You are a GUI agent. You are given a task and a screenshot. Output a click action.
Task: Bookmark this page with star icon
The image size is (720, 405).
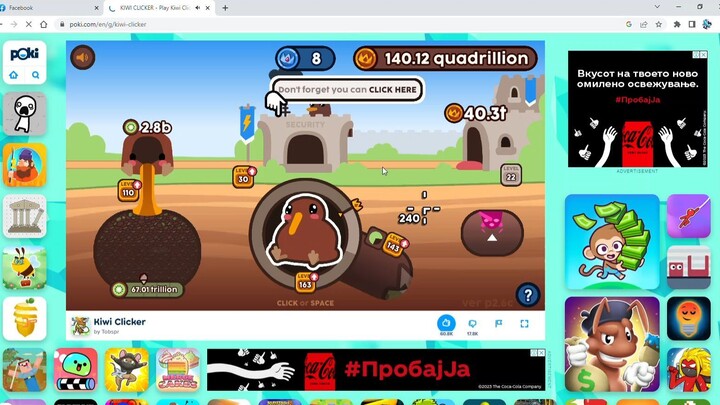658,24
